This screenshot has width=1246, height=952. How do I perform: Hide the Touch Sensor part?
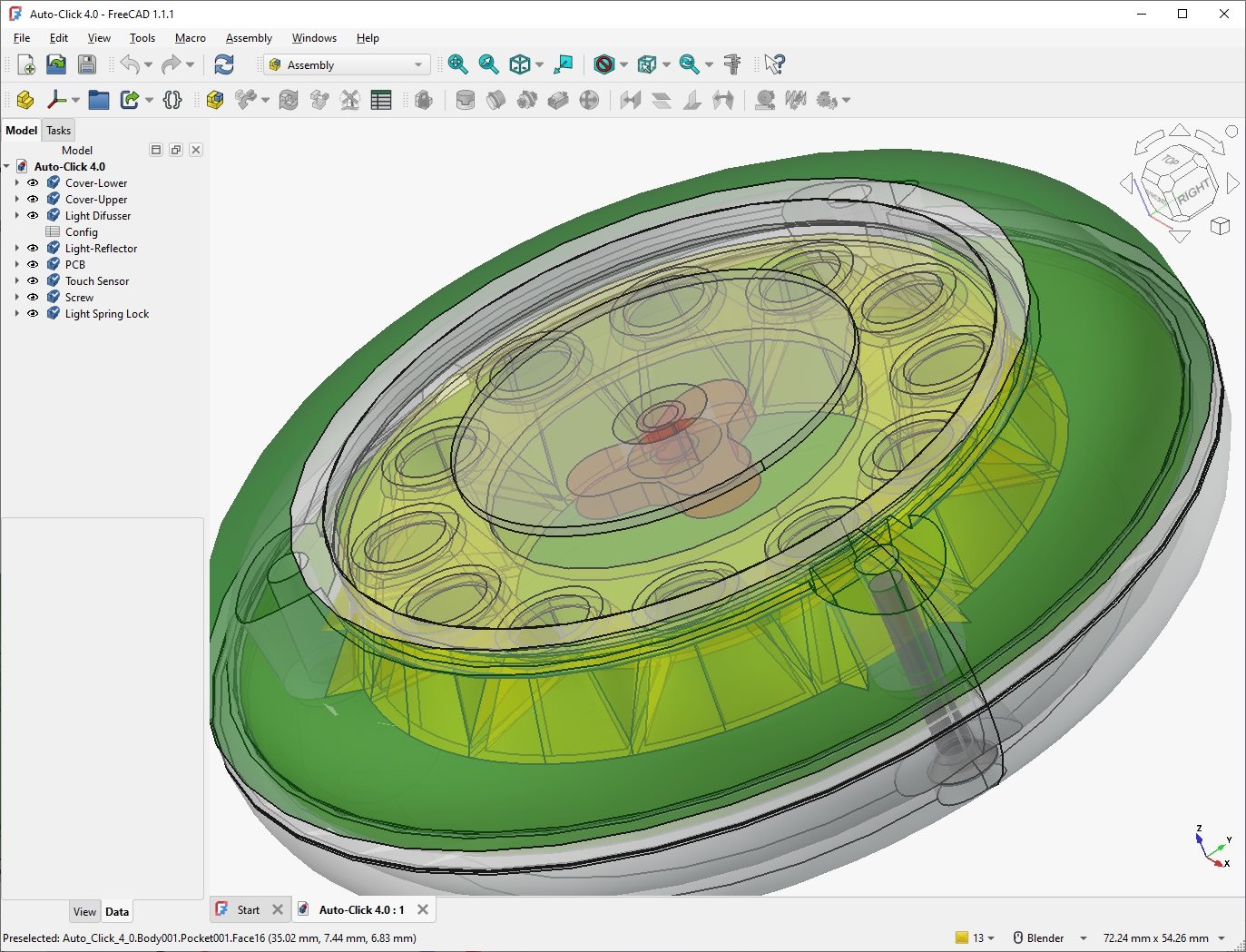pyautogui.click(x=33, y=281)
